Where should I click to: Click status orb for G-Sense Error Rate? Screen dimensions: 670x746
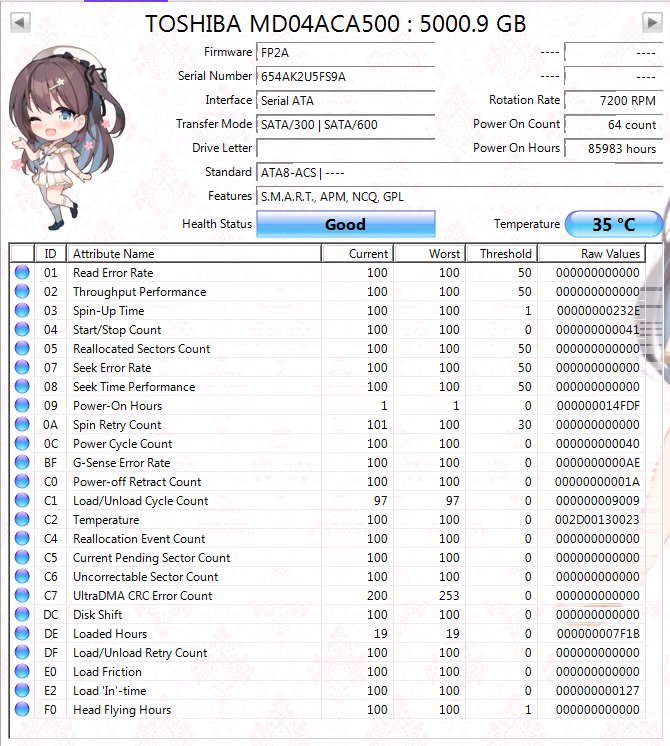(x=22, y=462)
